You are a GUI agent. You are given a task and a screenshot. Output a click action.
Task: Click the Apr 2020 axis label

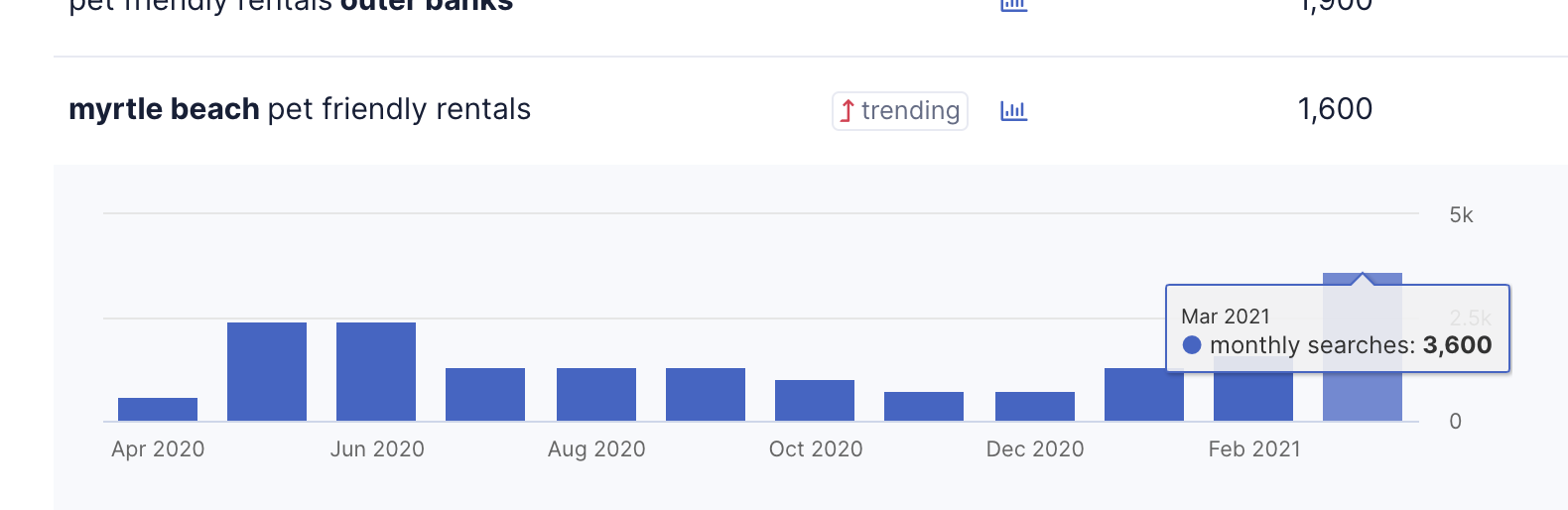(158, 449)
